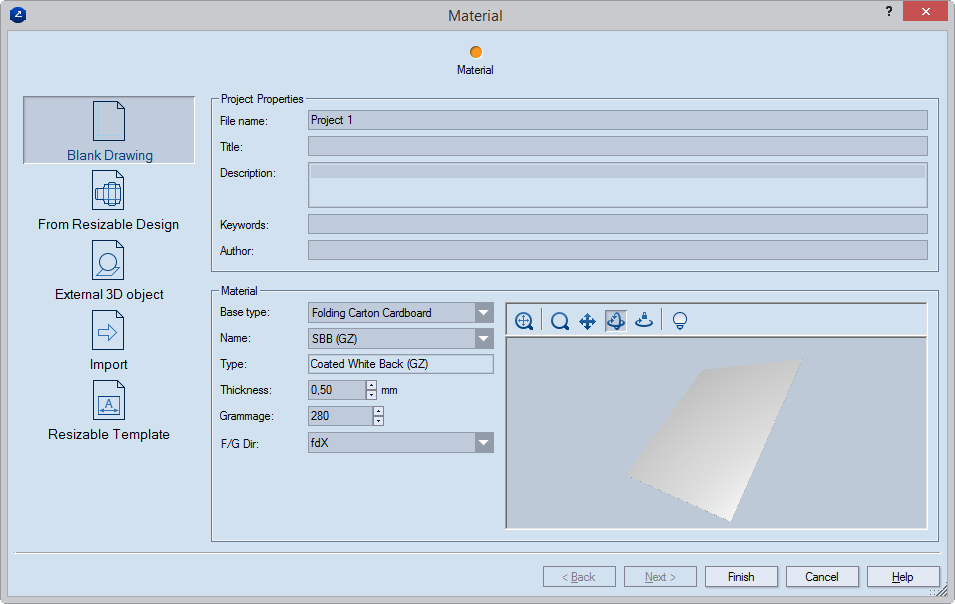Open the F/G Dir dropdown
The height and width of the screenshot is (604, 955).
coord(484,443)
